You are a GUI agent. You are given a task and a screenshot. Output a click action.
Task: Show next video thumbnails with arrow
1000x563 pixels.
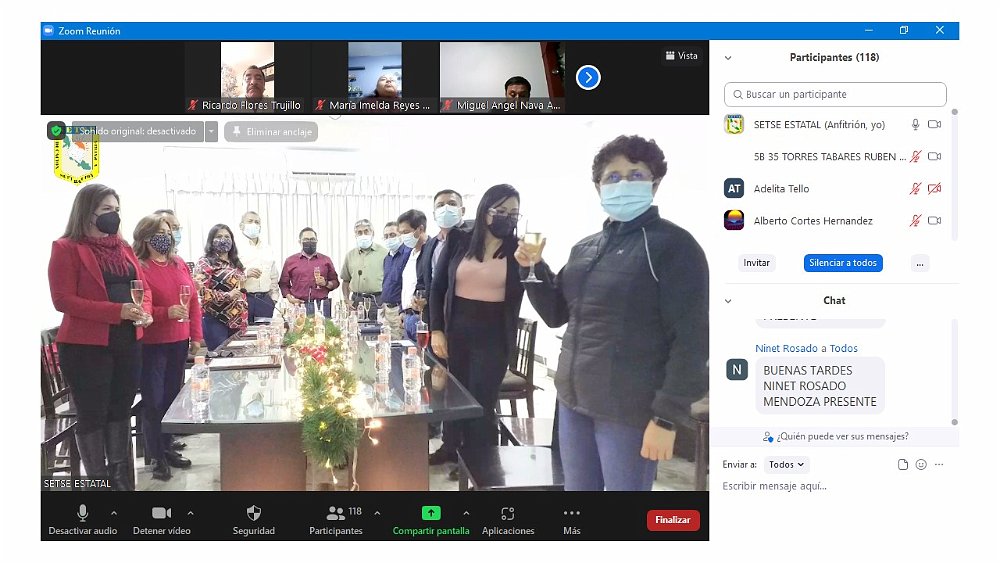pyautogui.click(x=588, y=77)
